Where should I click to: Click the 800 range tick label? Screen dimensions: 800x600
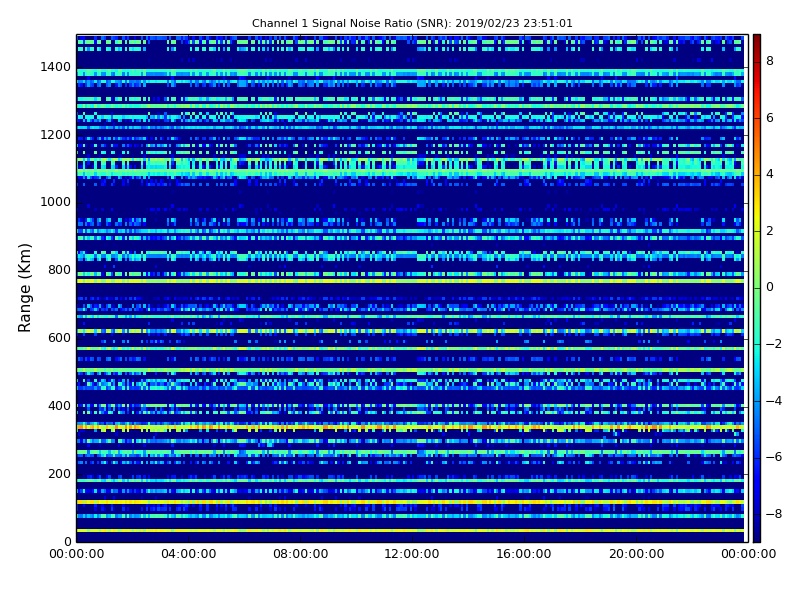click(60, 270)
